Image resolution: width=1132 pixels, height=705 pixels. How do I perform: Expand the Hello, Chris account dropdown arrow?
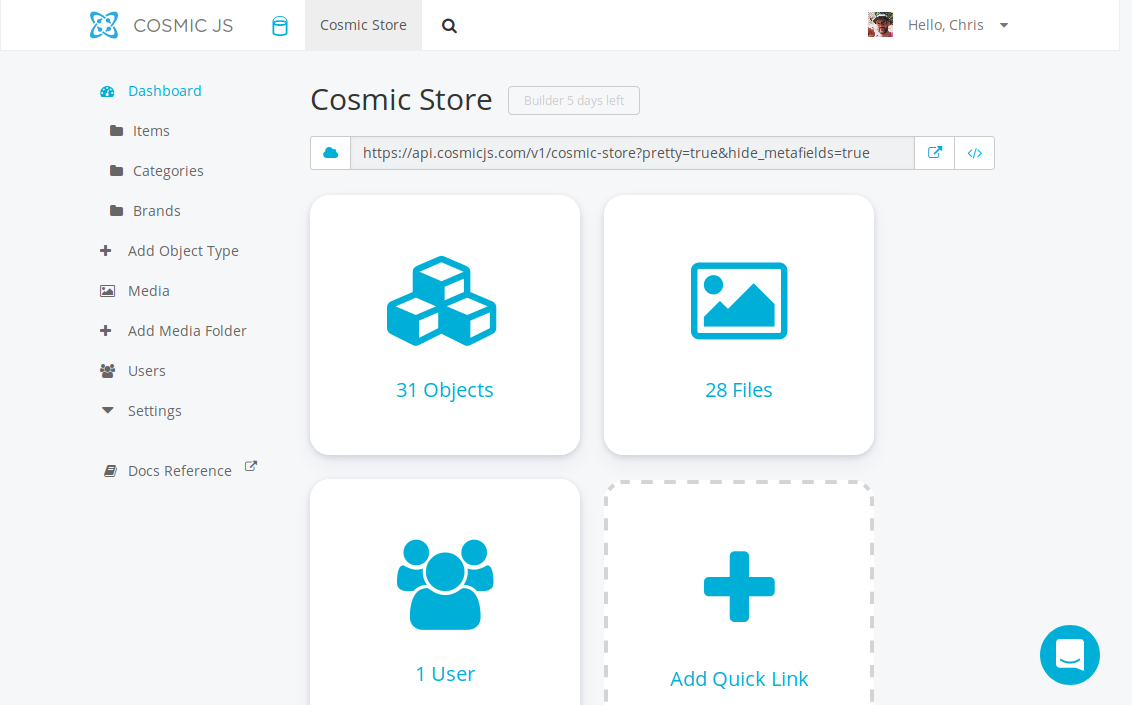pyautogui.click(x=1003, y=25)
